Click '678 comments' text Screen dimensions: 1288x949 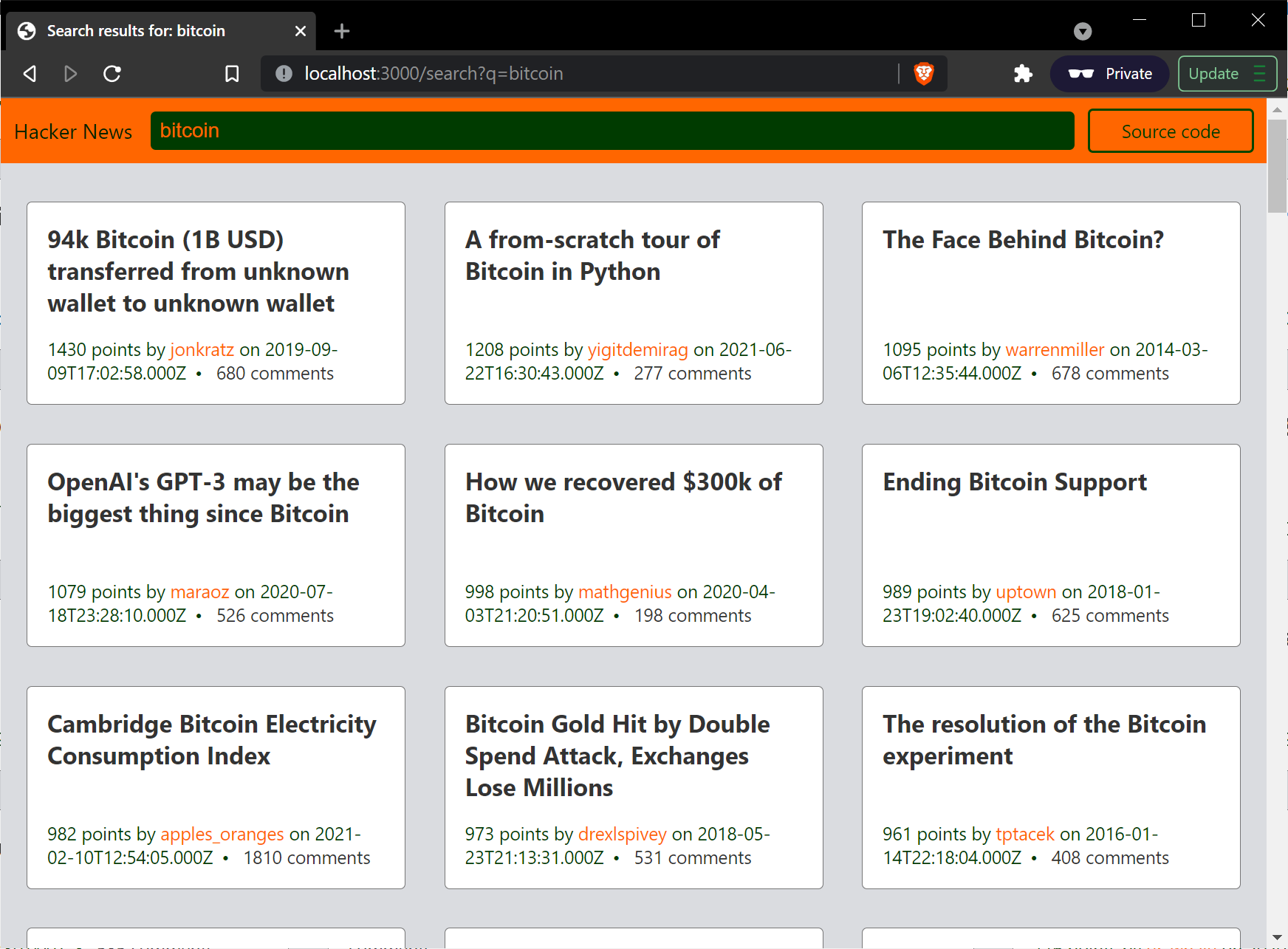pyautogui.click(x=1110, y=374)
